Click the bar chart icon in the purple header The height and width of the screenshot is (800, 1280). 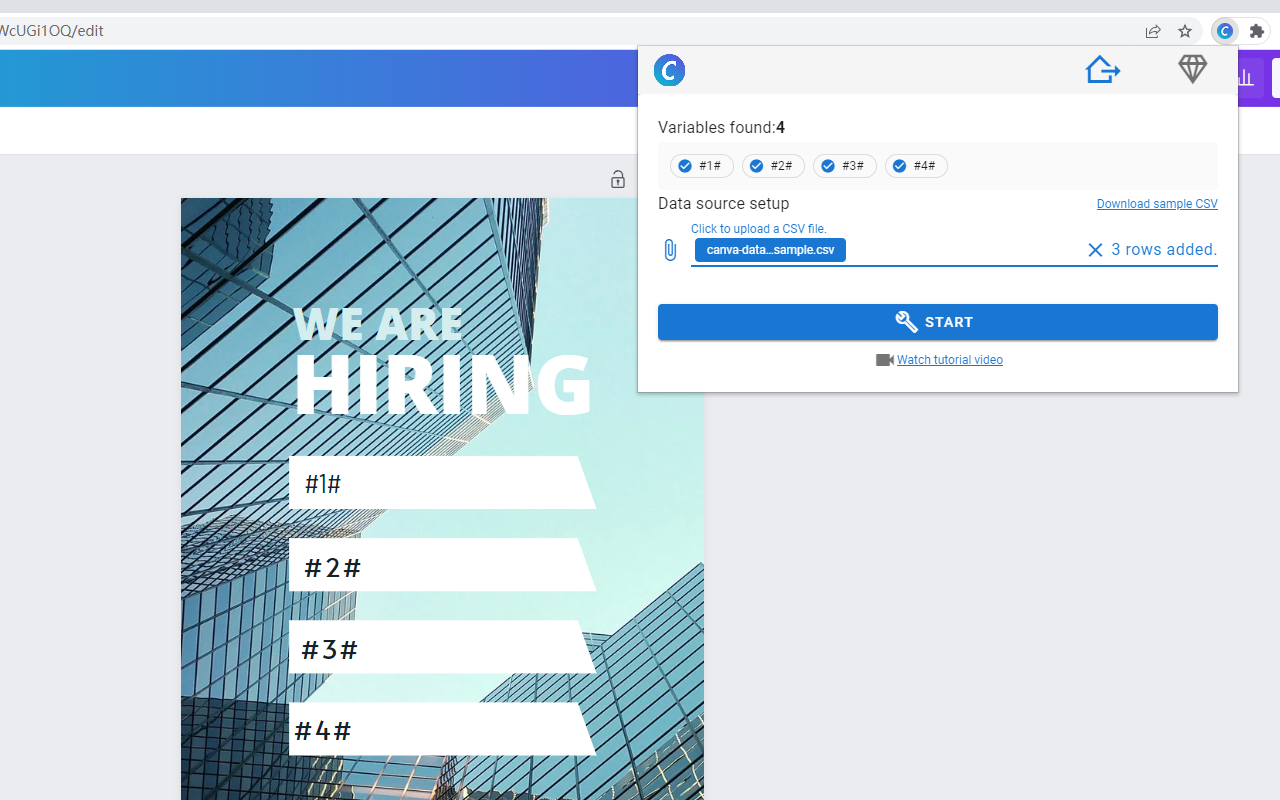click(x=1244, y=78)
